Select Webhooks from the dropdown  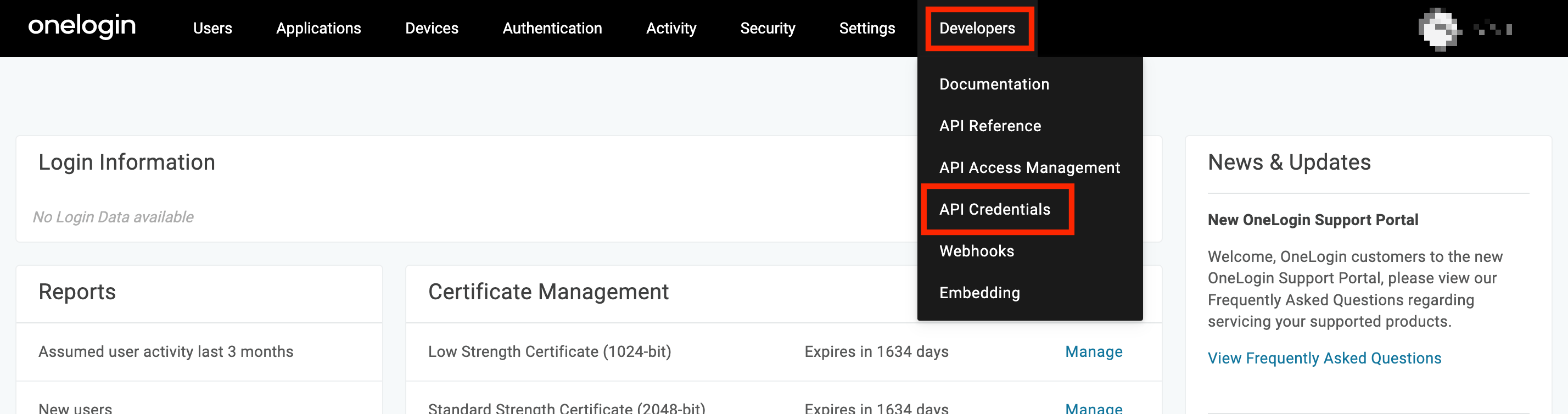tap(976, 251)
